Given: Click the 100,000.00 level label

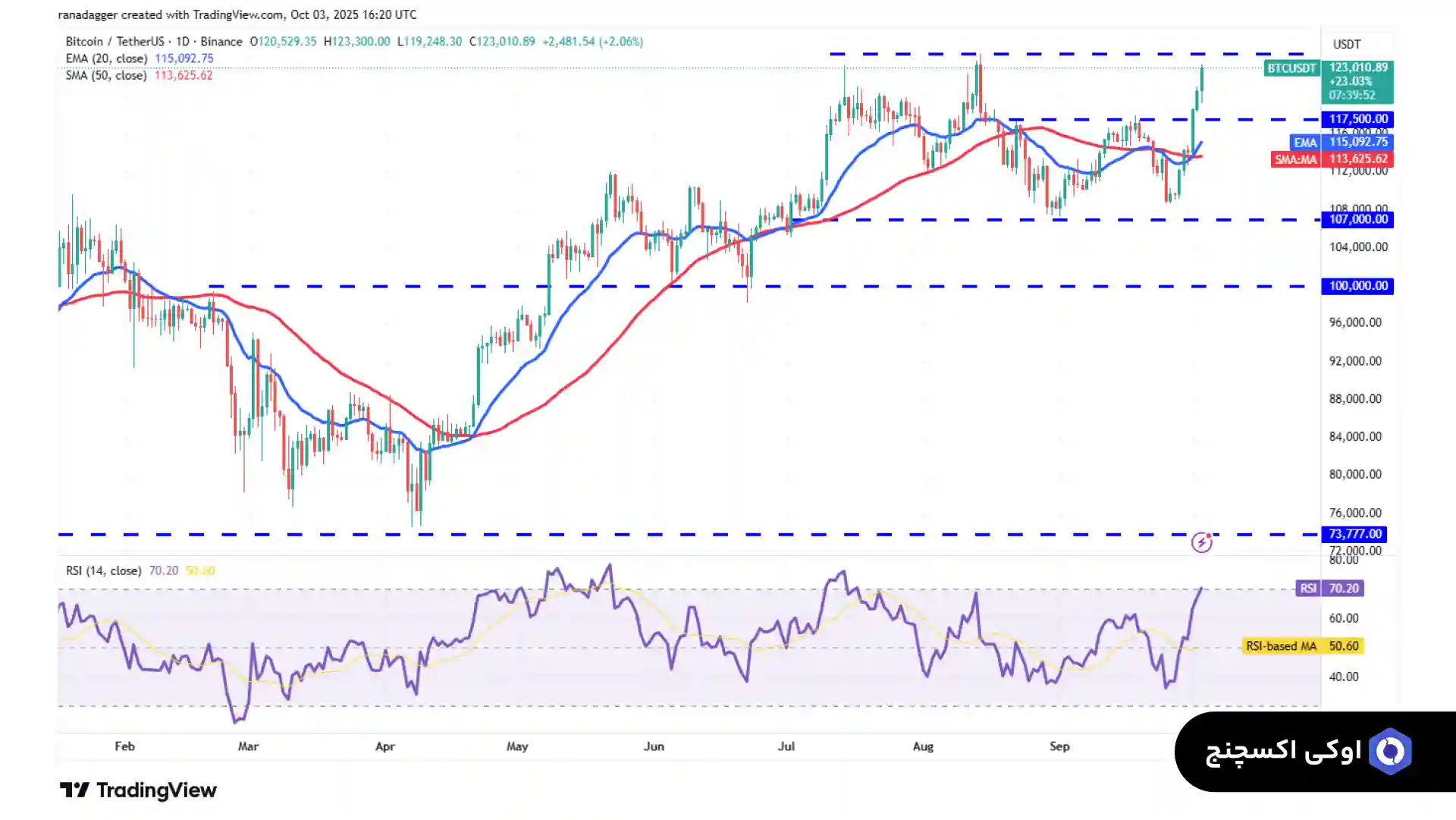Looking at the screenshot, I should click(x=1357, y=286).
